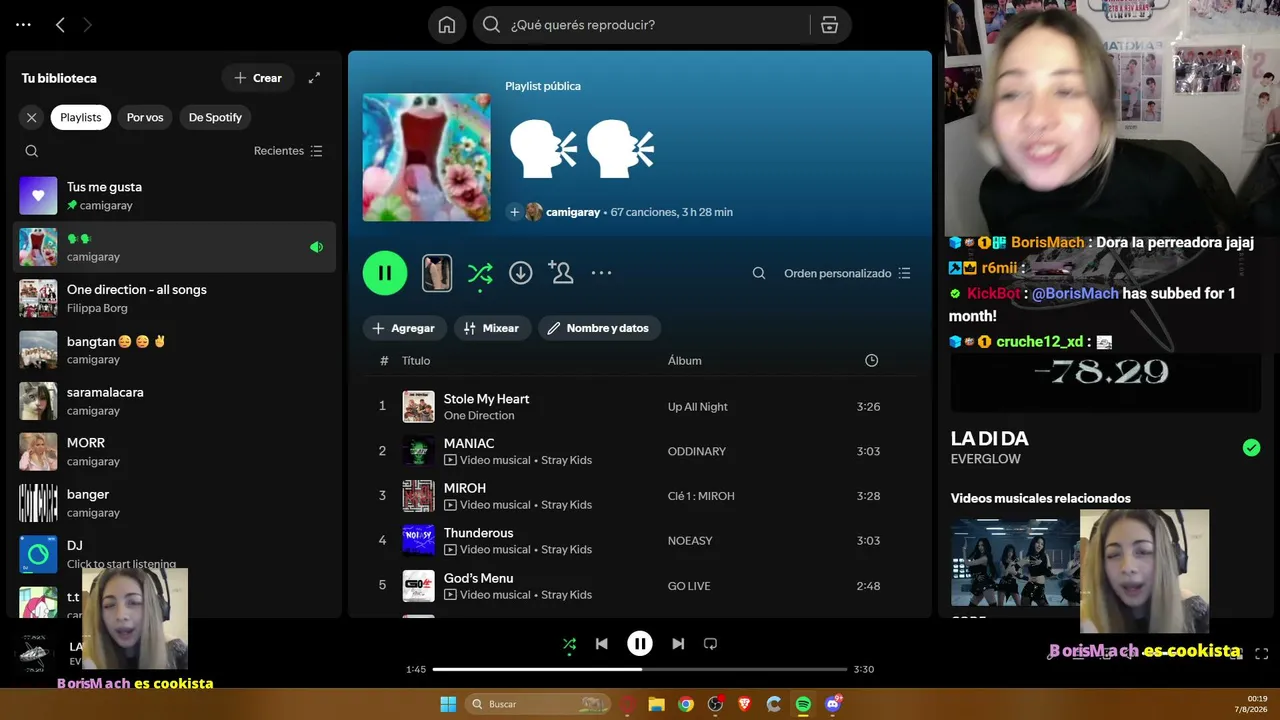1280x720 pixels.
Task: Play the track MANIAC
Action: (640, 451)
